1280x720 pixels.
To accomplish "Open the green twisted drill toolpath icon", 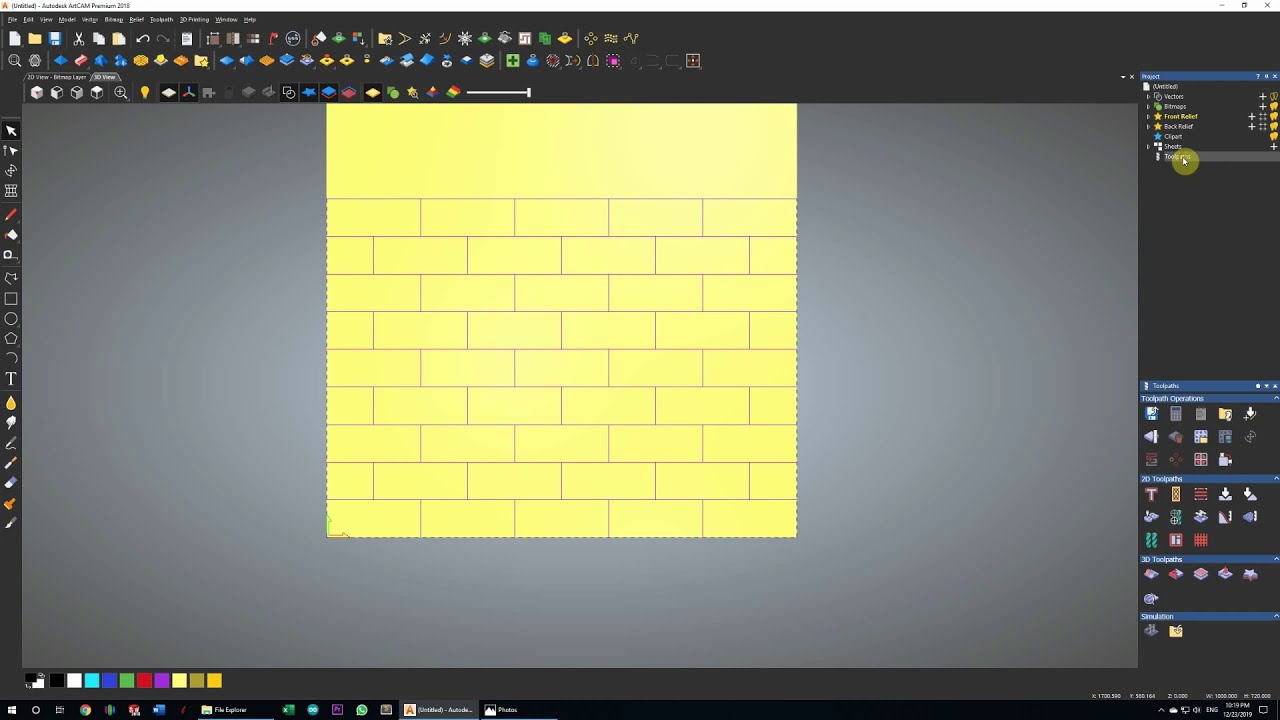I will pos(1151,540).
